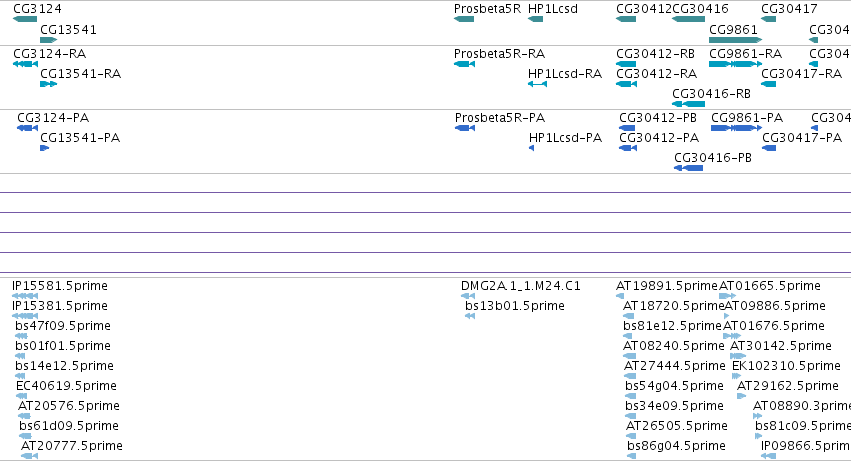Select the bs54g04.5prime label
Screen dimensions: 851x461
[675, 386]
